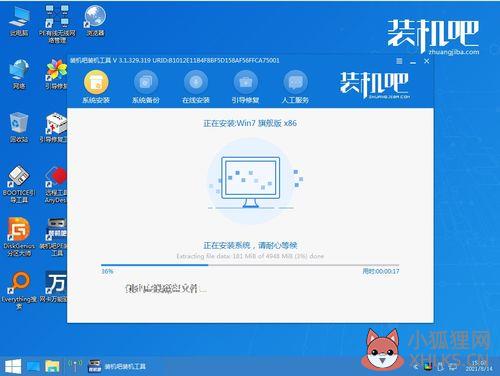Screen dimensions: 500x376
Task: Open File Explorer from taskbar
Action: pyautogui.click(x=52, y=366)
